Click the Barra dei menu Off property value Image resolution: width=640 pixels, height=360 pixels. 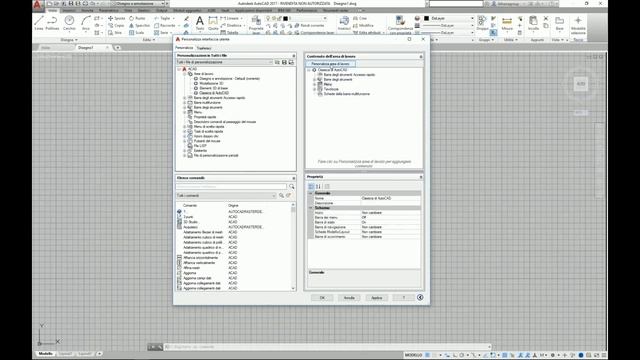point(390,218)
